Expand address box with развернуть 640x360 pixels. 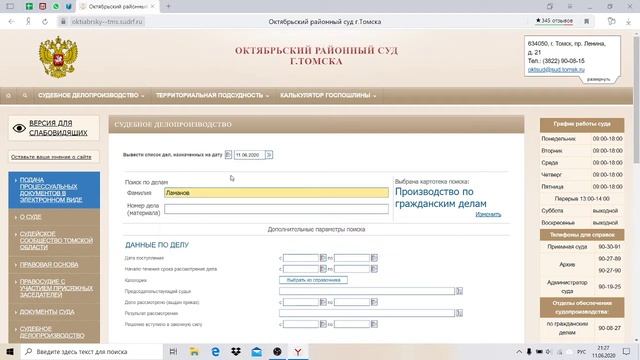(598, 79)
